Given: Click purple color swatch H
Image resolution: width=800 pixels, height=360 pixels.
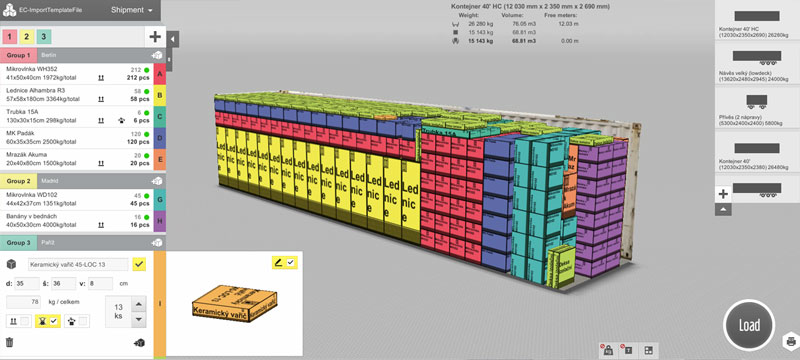Looking at the screenshot, I should tap(160, 221).
